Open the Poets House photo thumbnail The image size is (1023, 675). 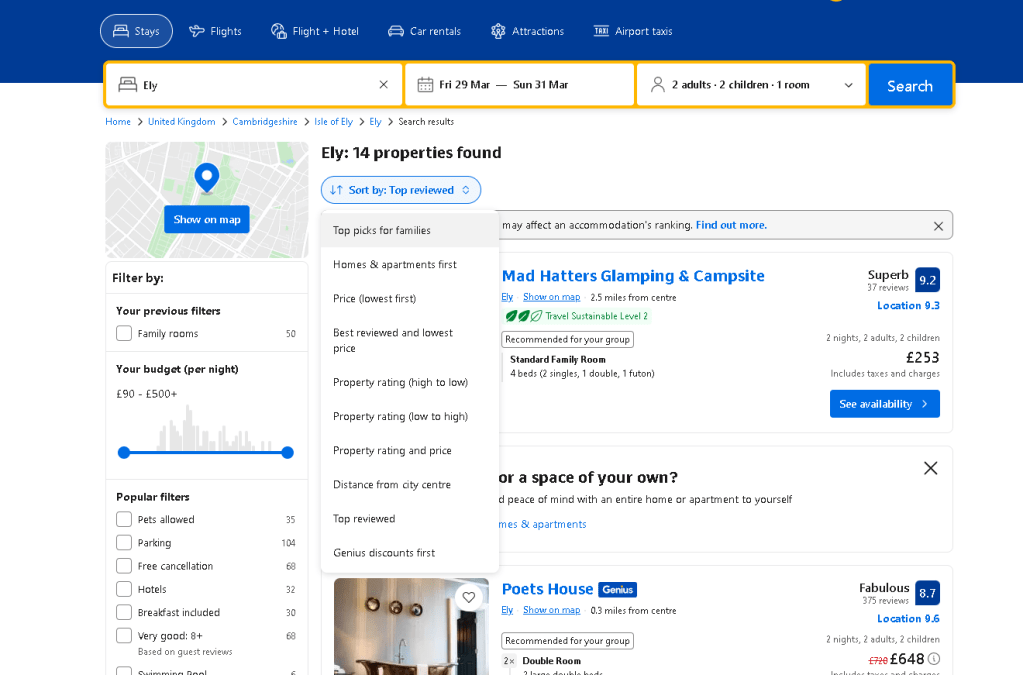click(x=411, y=627)
